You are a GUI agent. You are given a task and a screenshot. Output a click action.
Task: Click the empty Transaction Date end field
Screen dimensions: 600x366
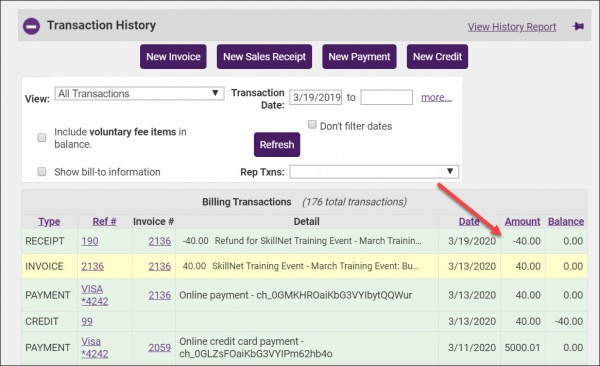(x=386, y=97)
